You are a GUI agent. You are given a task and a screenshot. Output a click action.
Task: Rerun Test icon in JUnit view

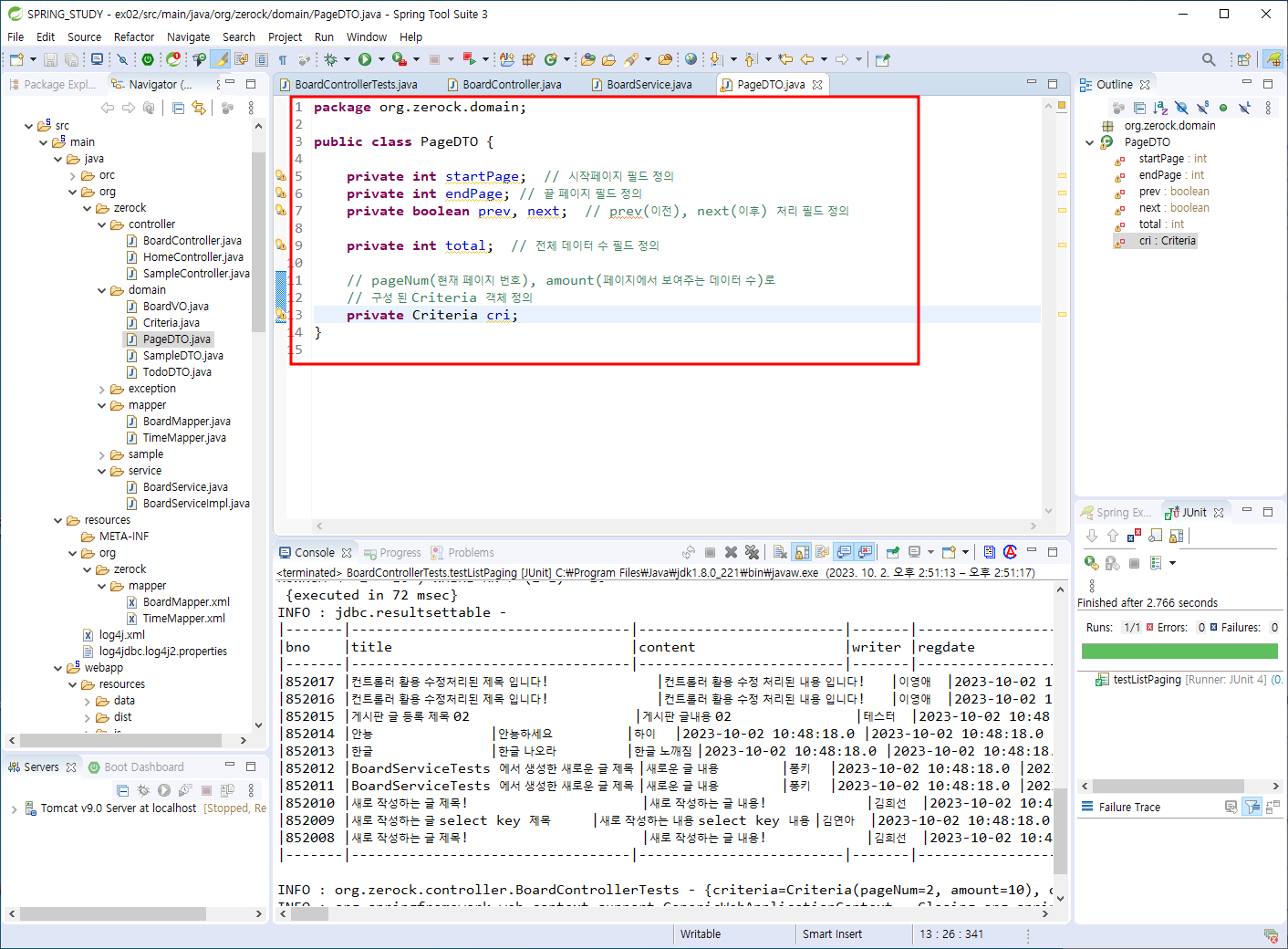tap(1092, 563)
